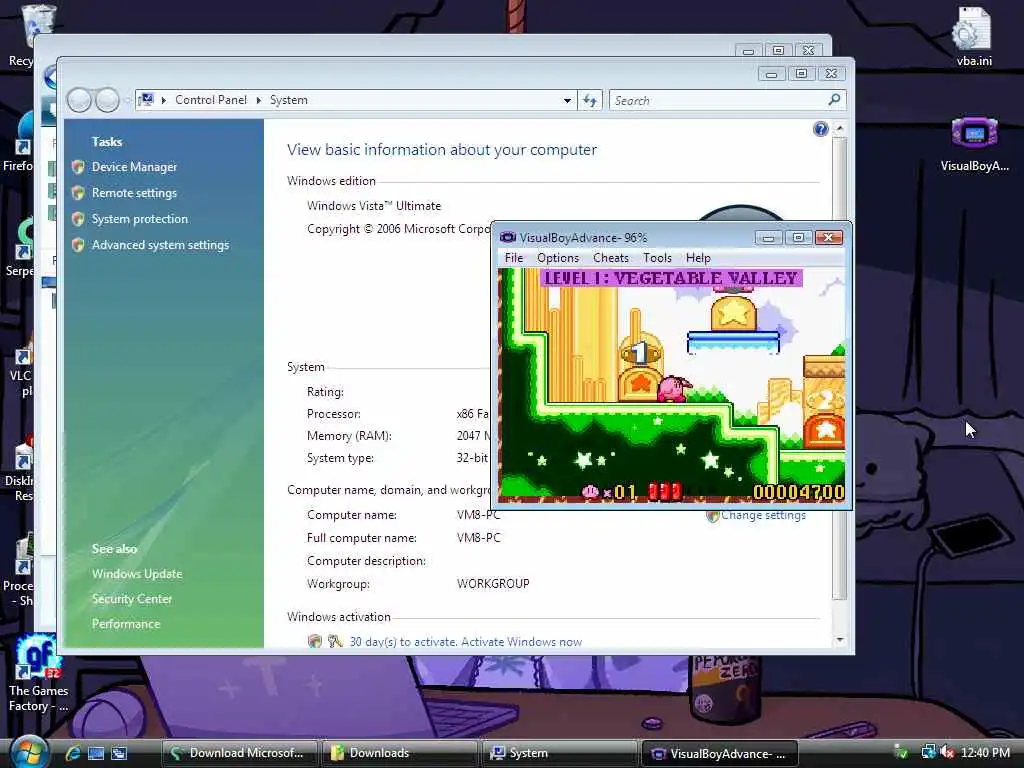Click Windows Vista Ultimate edition text
Viewport: 1024px width, 768px height.
click(x=374, y=206)
